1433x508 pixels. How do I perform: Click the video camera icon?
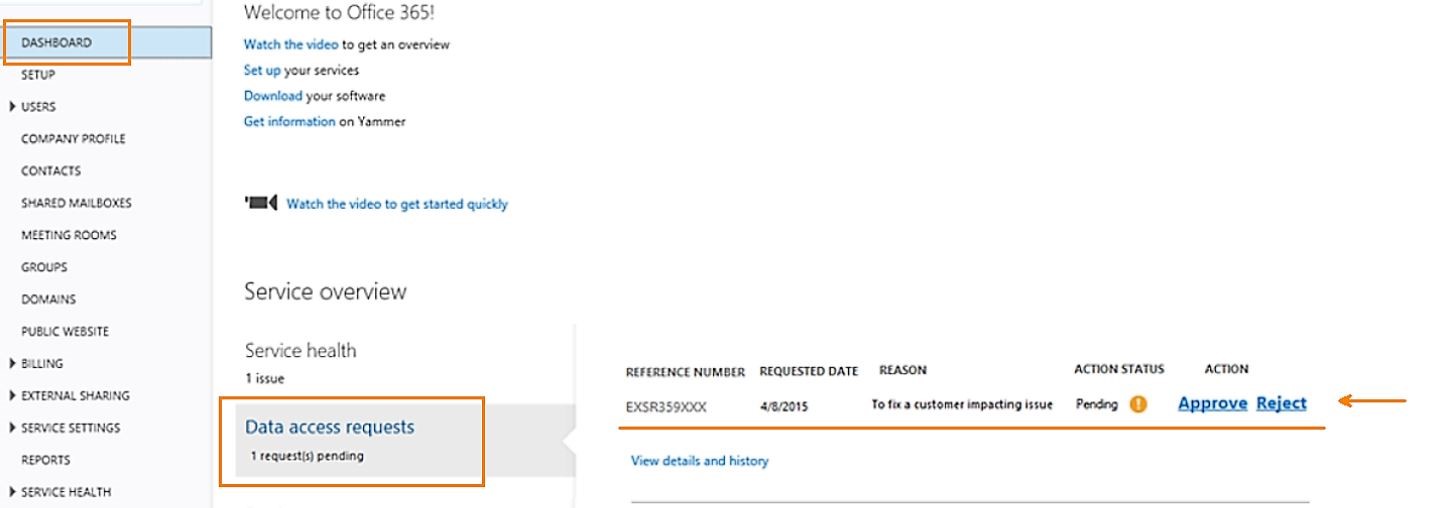[x=260, y=204]
